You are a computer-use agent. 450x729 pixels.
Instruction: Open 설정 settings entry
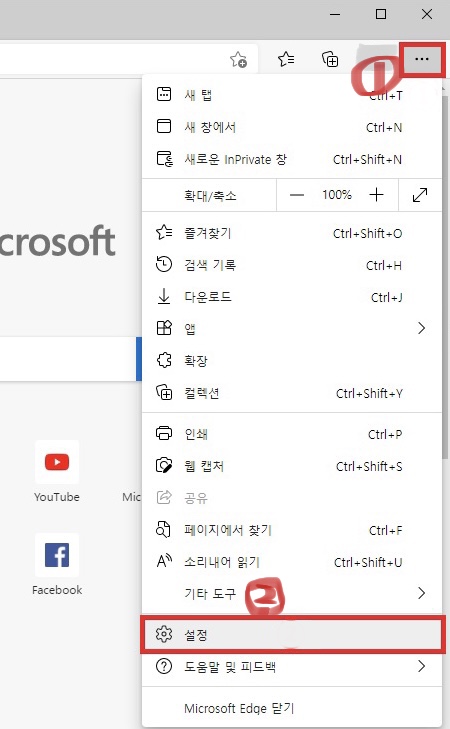(291, 635)
